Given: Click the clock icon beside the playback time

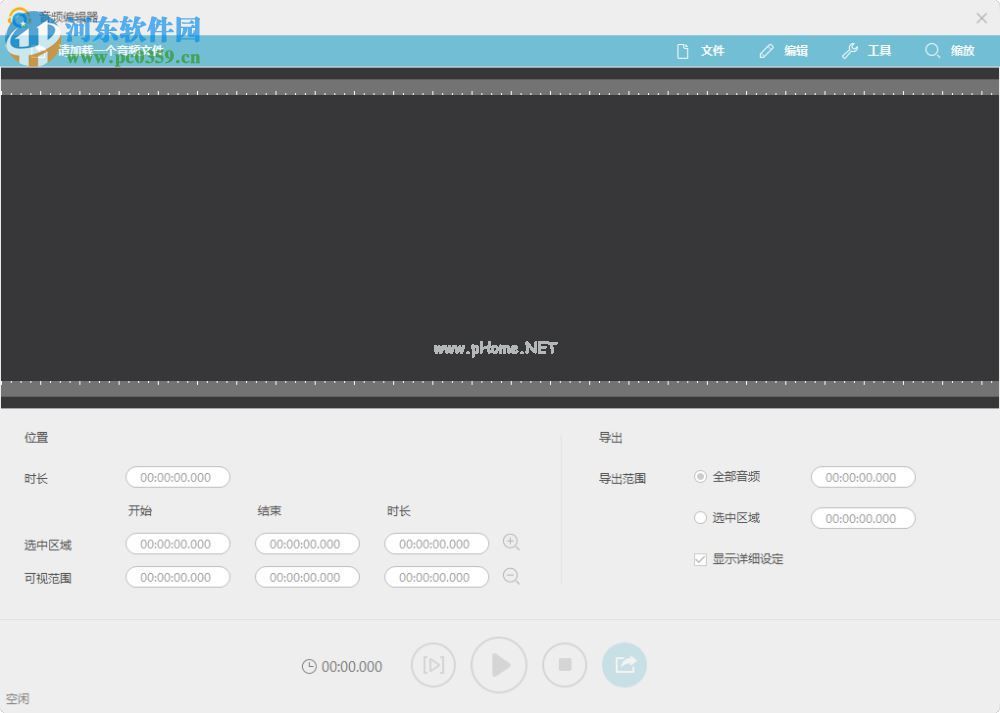Looking at the screenshot, I should 308,666.
